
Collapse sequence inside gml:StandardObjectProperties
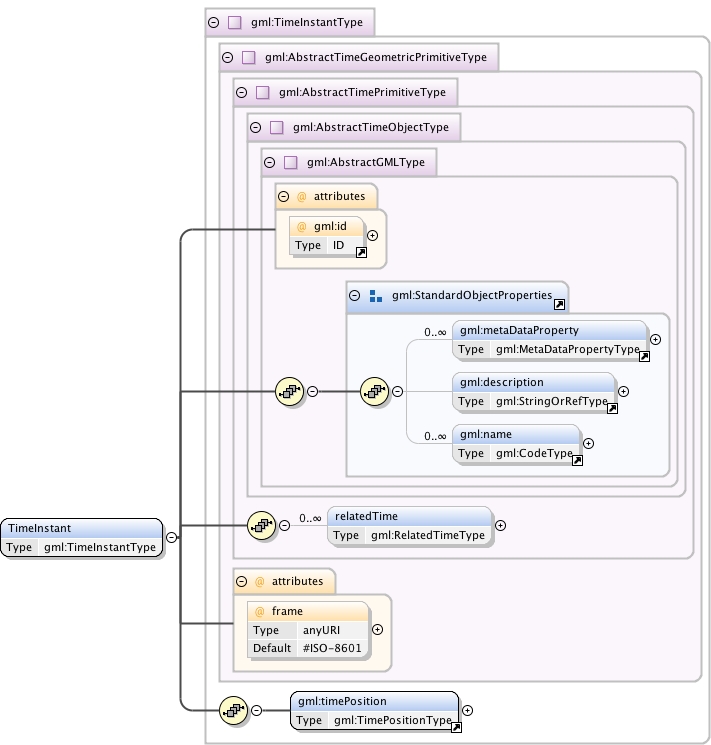(x=397, y=392)
